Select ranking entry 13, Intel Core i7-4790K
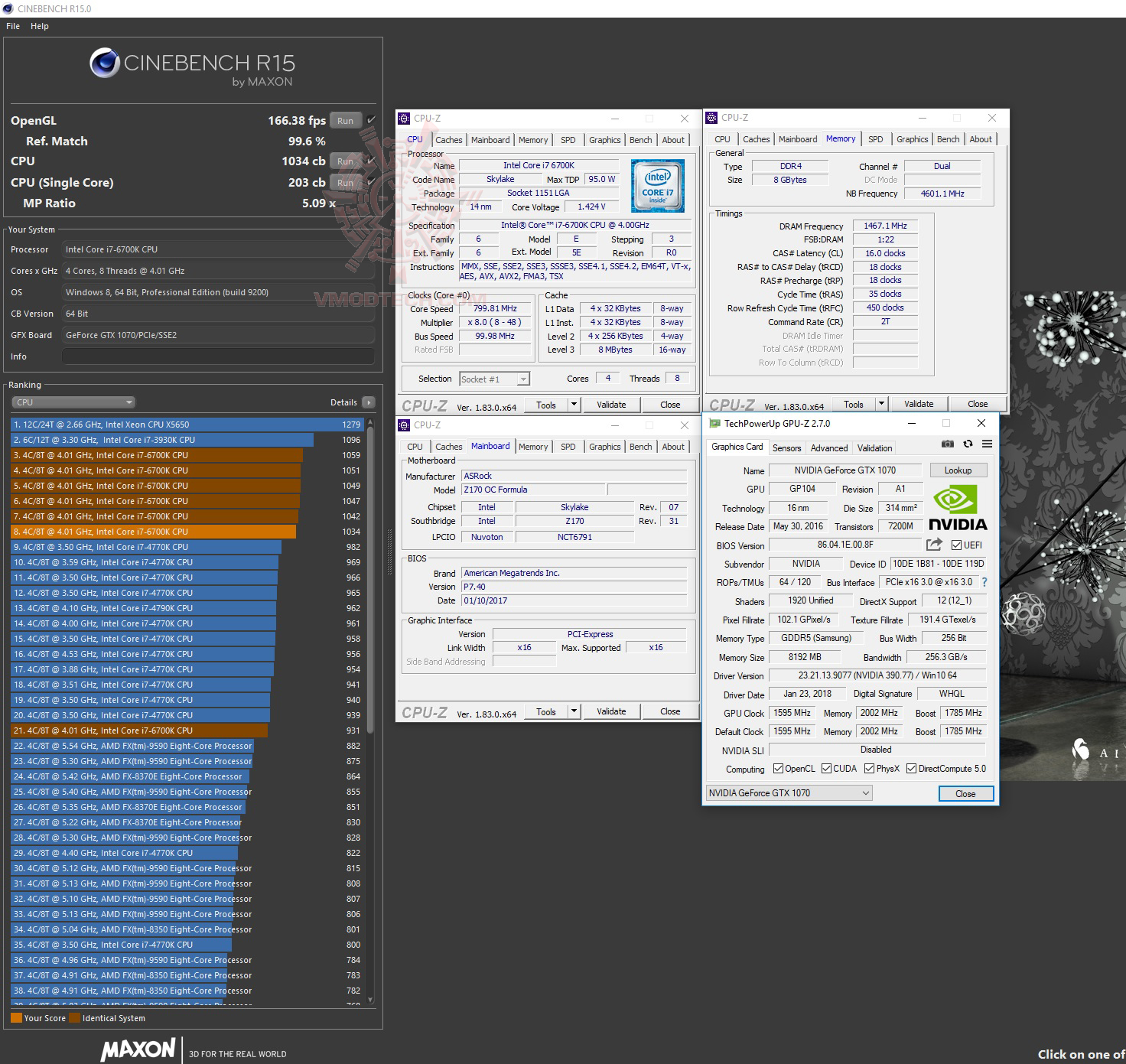The height and width of the screenshot is (1064, 1126). pos(187,608)
